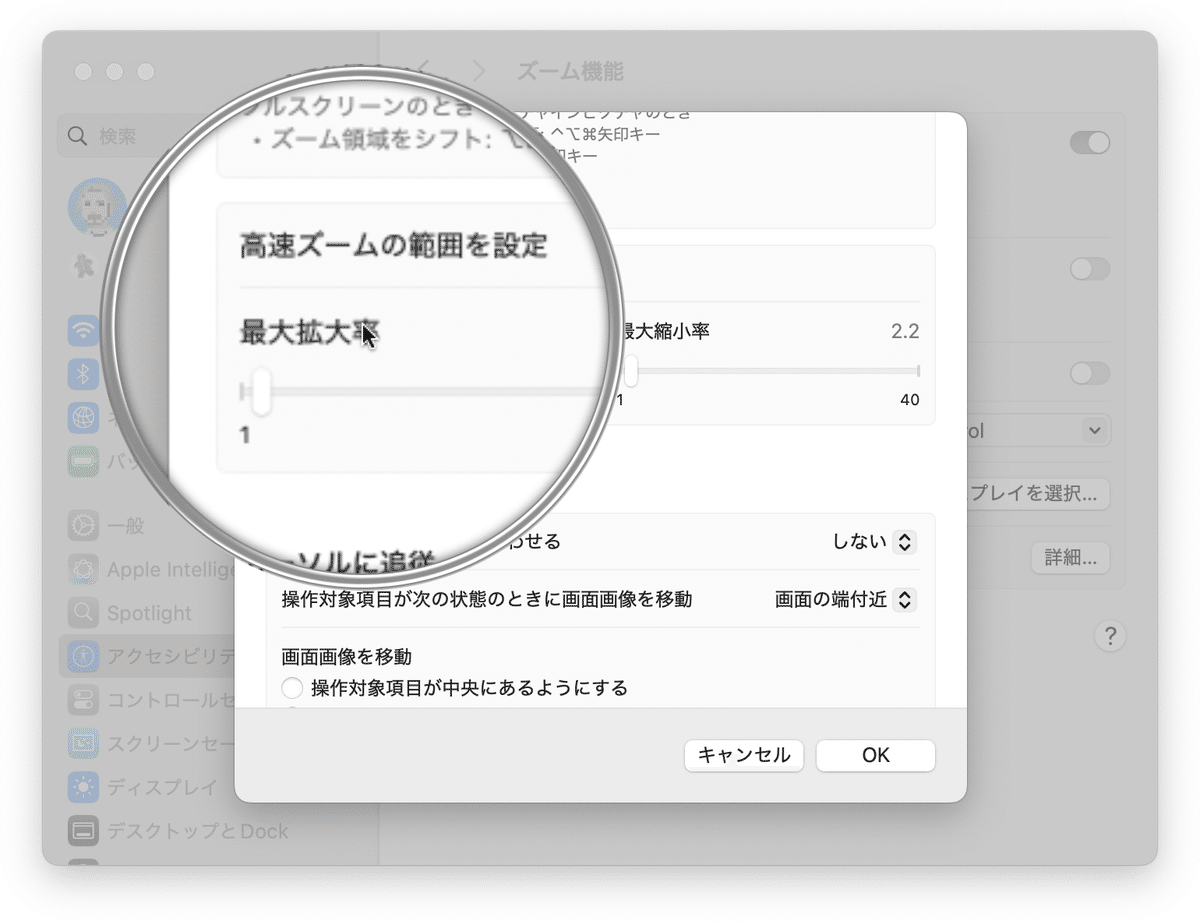
Task: Open dropdown ending in "ol" behind dialog
Action: click(1038, 431)
